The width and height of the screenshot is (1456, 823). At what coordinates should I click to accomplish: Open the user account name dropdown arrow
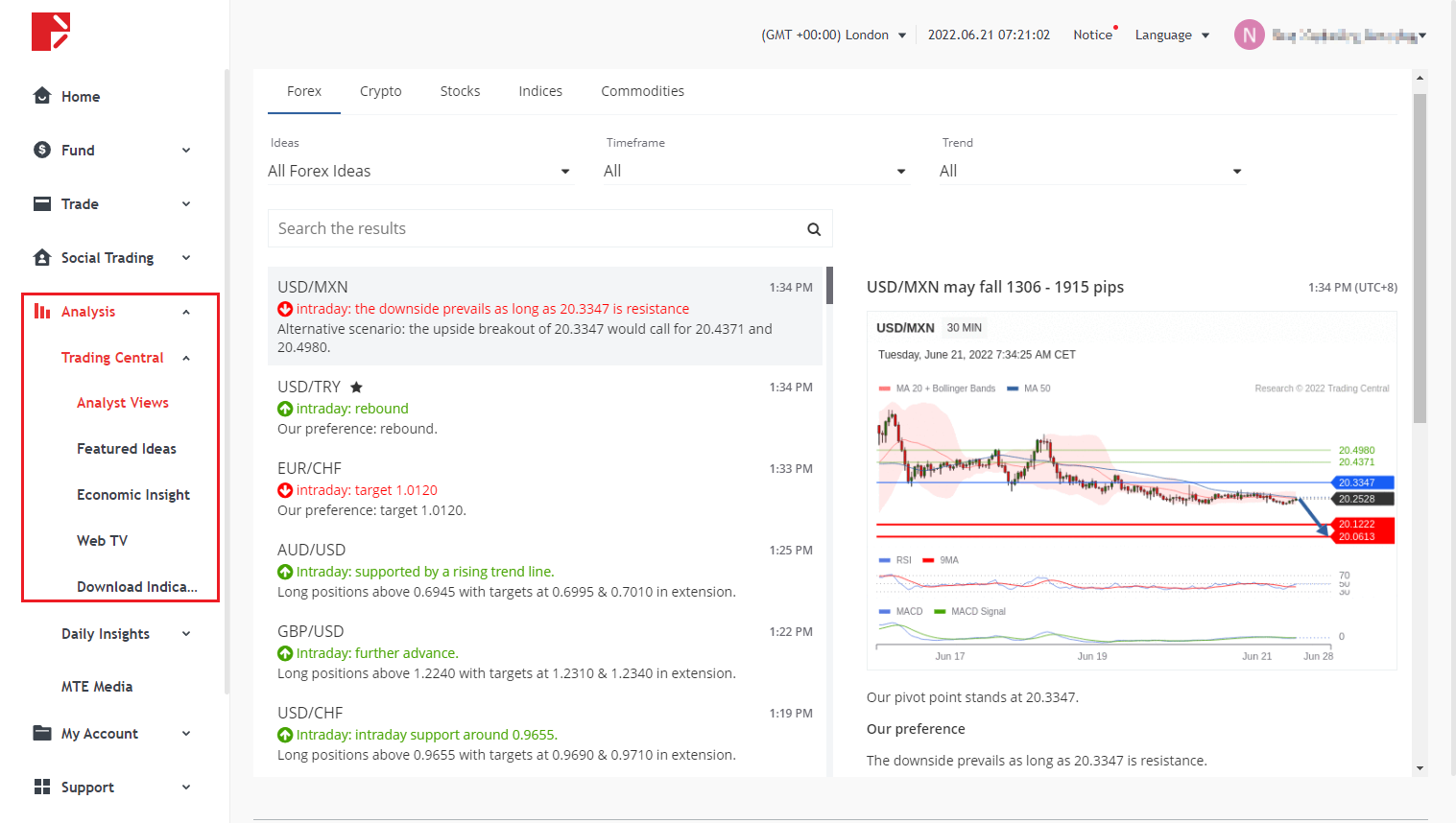[x=1422, y=35]
